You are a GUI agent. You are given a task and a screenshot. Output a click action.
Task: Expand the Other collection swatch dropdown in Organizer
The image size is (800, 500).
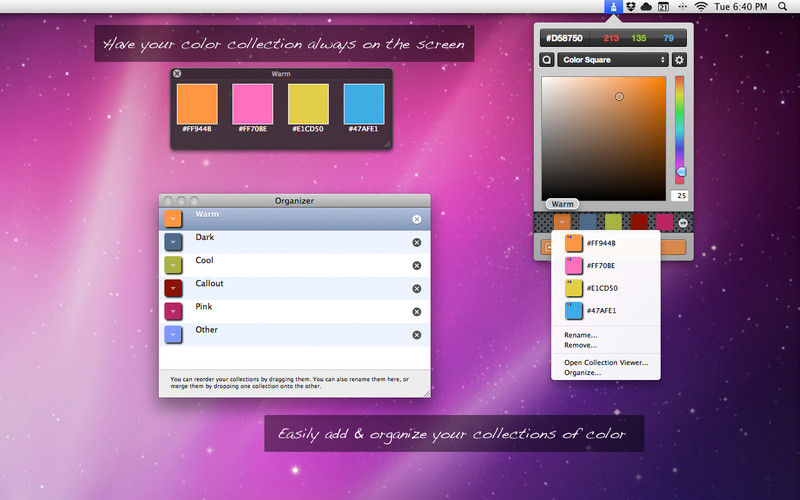pos(172,334)
